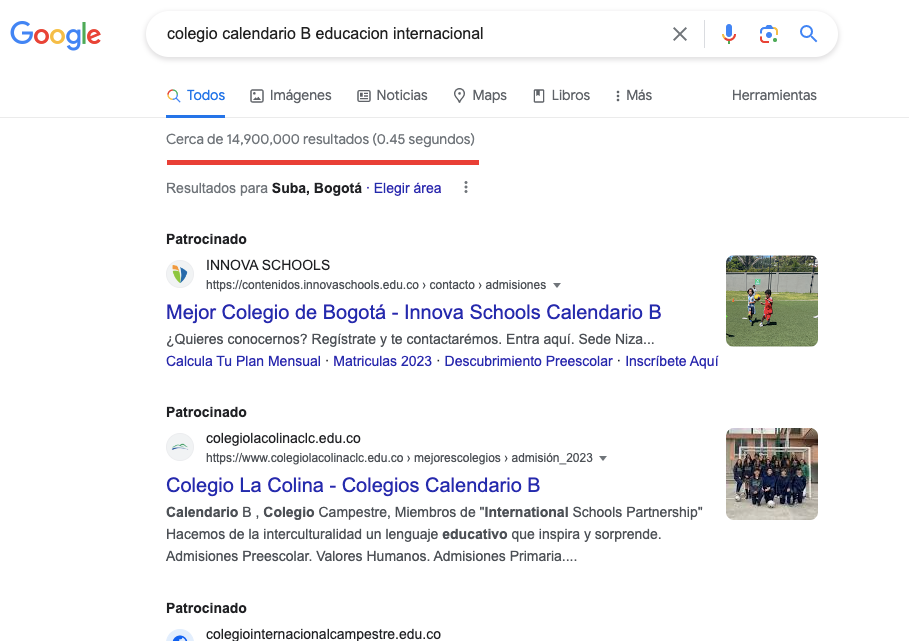Open Google Lens image search icon
Viewport: 909px width, 641px height.
769,34
